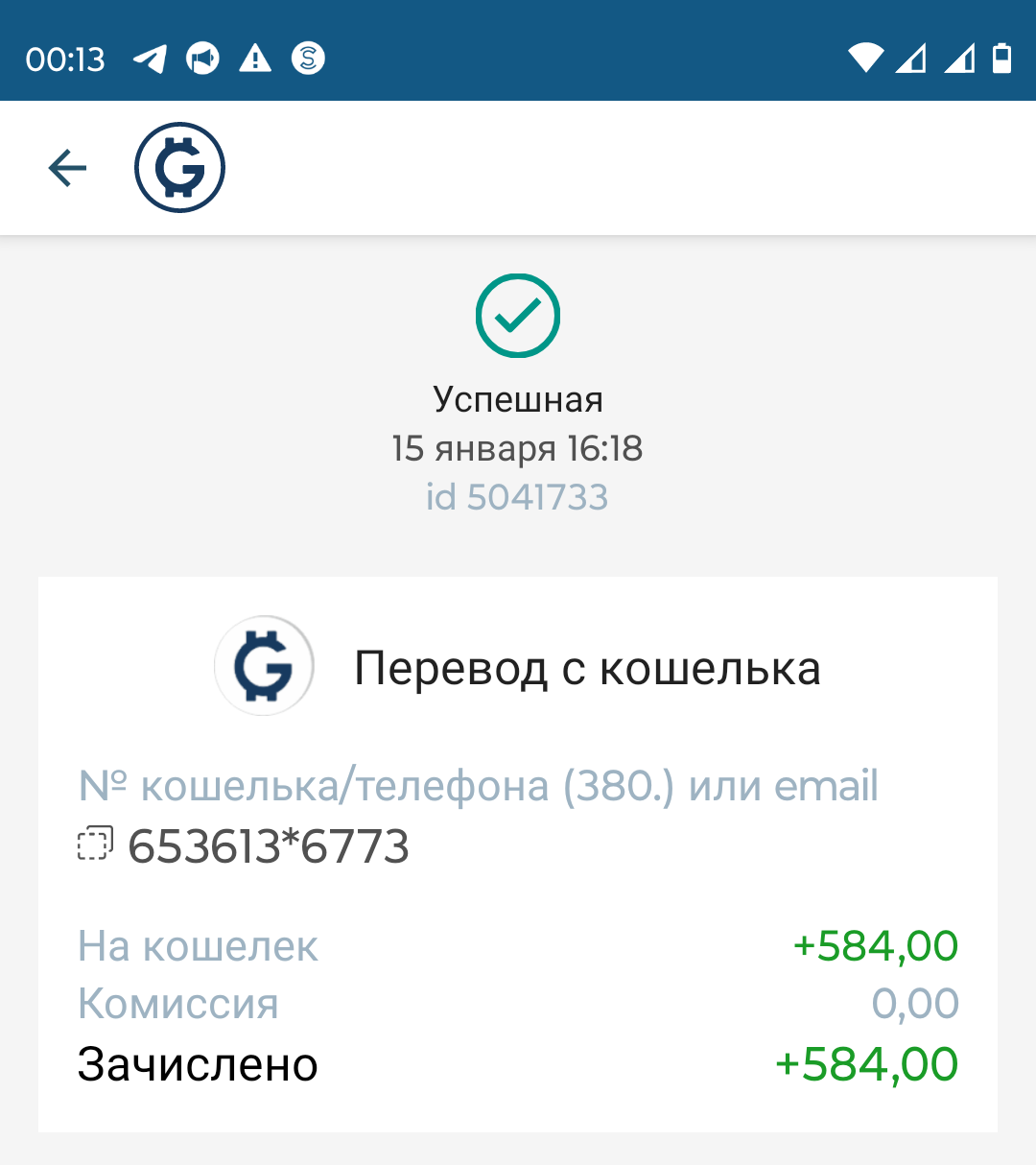This screenshot has height=1165, width=1036.
Task: Tap the Wi-Fi signal icon
Action: click(865, 59)
